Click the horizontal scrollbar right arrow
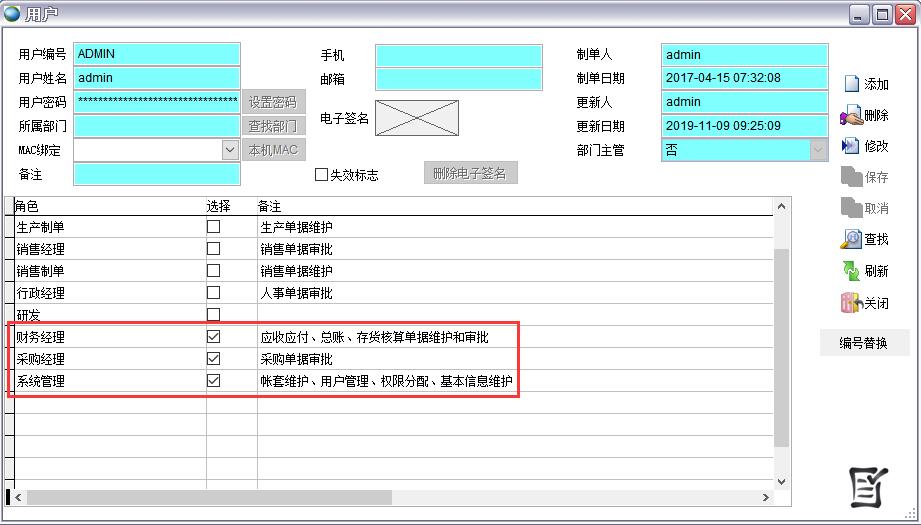The height and width of the screenshot is (525, 921). (x=766, y=497)
